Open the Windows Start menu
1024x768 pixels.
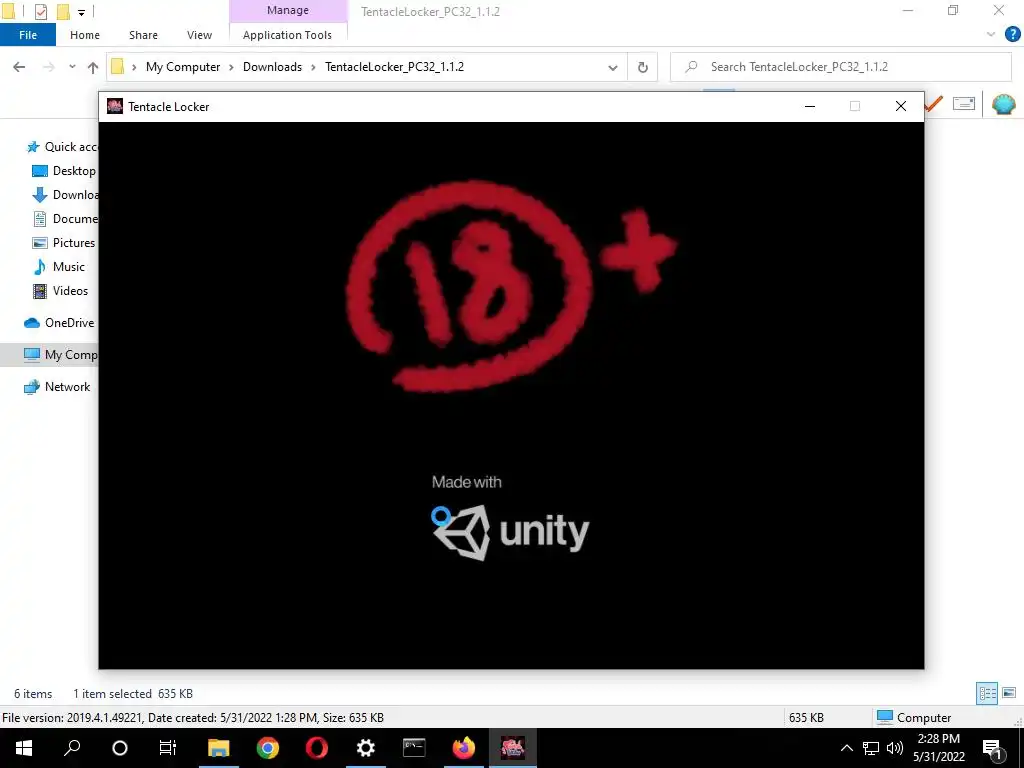[24, 748]
